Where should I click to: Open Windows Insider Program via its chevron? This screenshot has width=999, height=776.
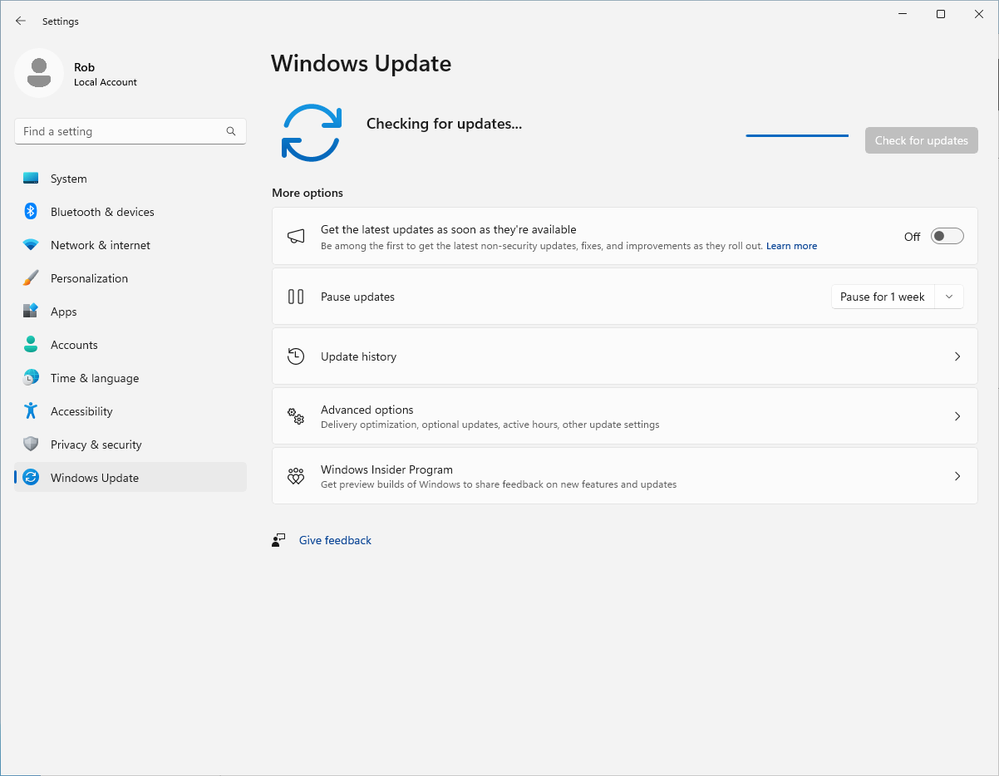[x=957, y=477]
